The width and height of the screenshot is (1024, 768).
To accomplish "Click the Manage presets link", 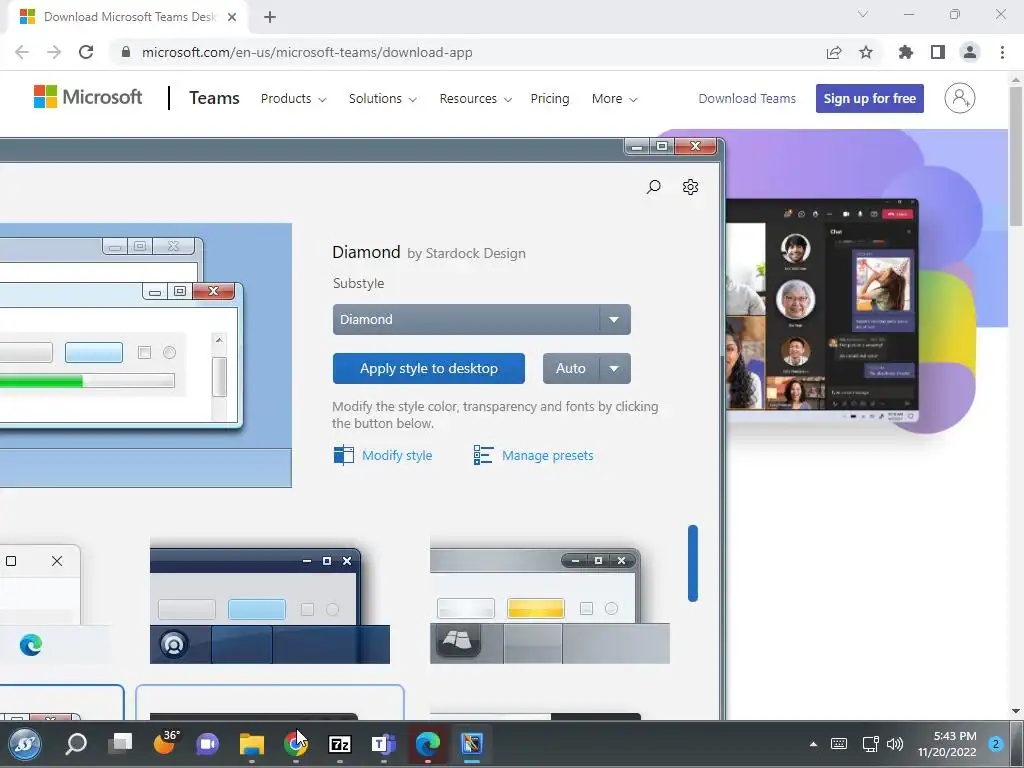I will tap(547, 455).
